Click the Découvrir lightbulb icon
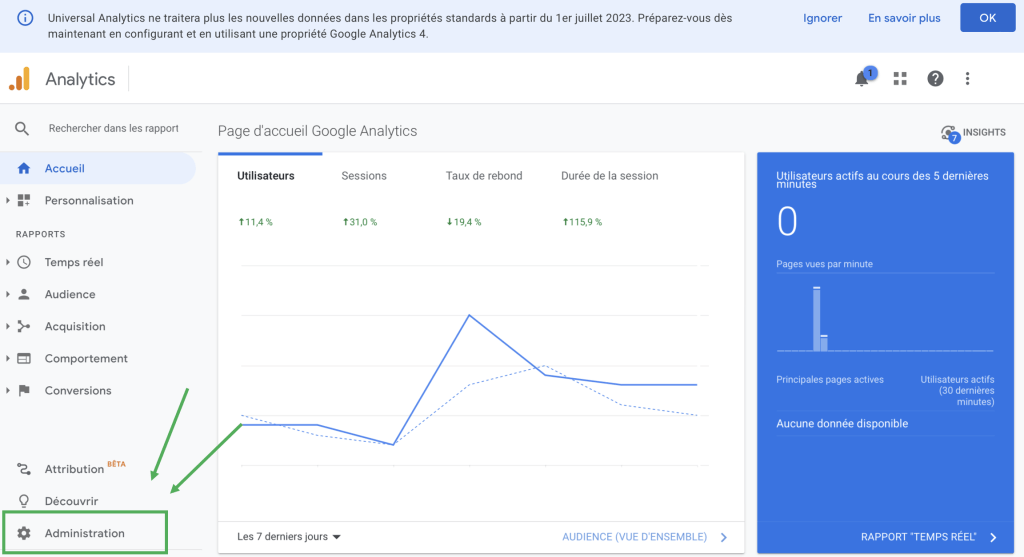 tap(24, 501)
